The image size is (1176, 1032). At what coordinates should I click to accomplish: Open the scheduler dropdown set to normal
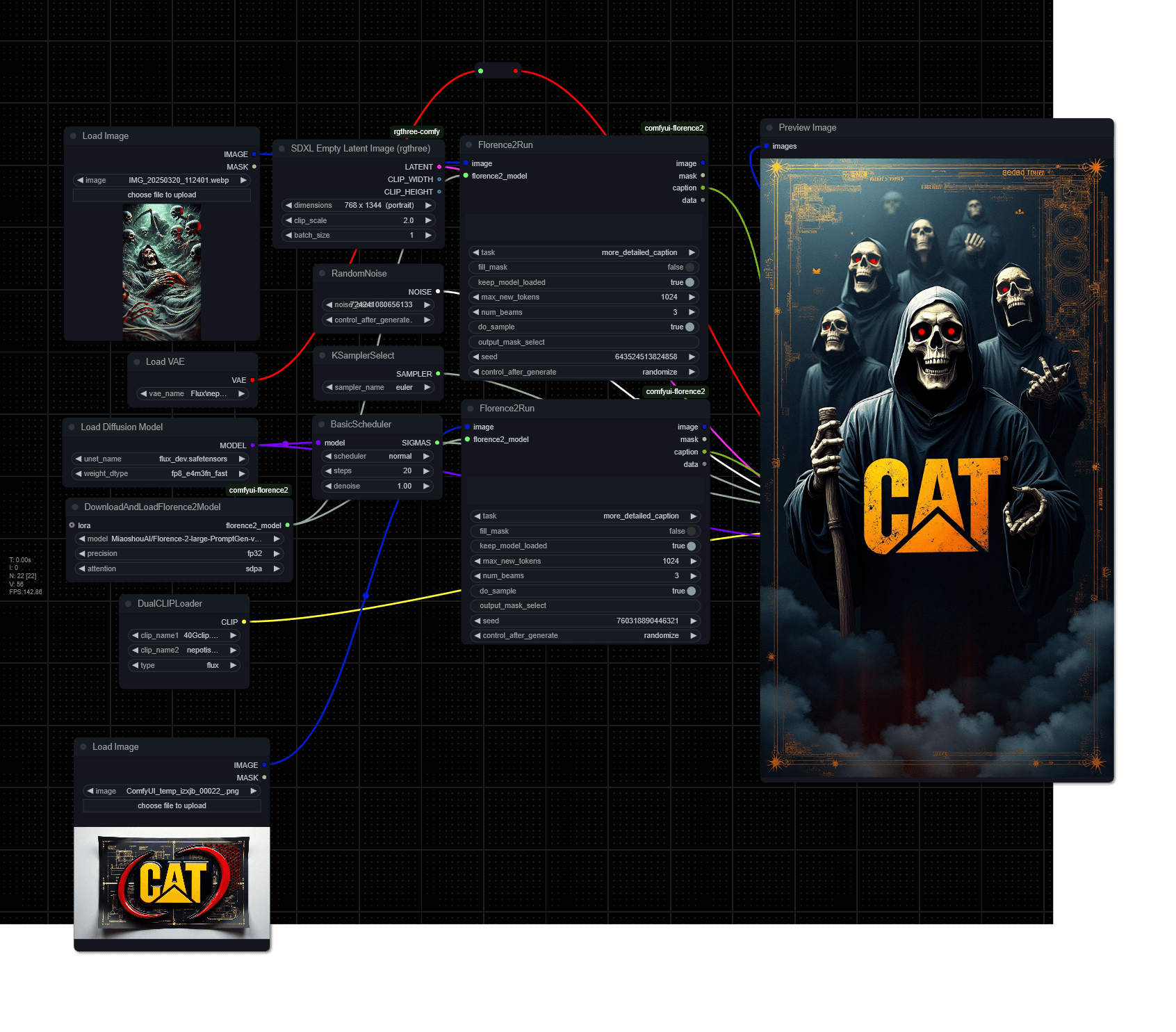[377, 457]
